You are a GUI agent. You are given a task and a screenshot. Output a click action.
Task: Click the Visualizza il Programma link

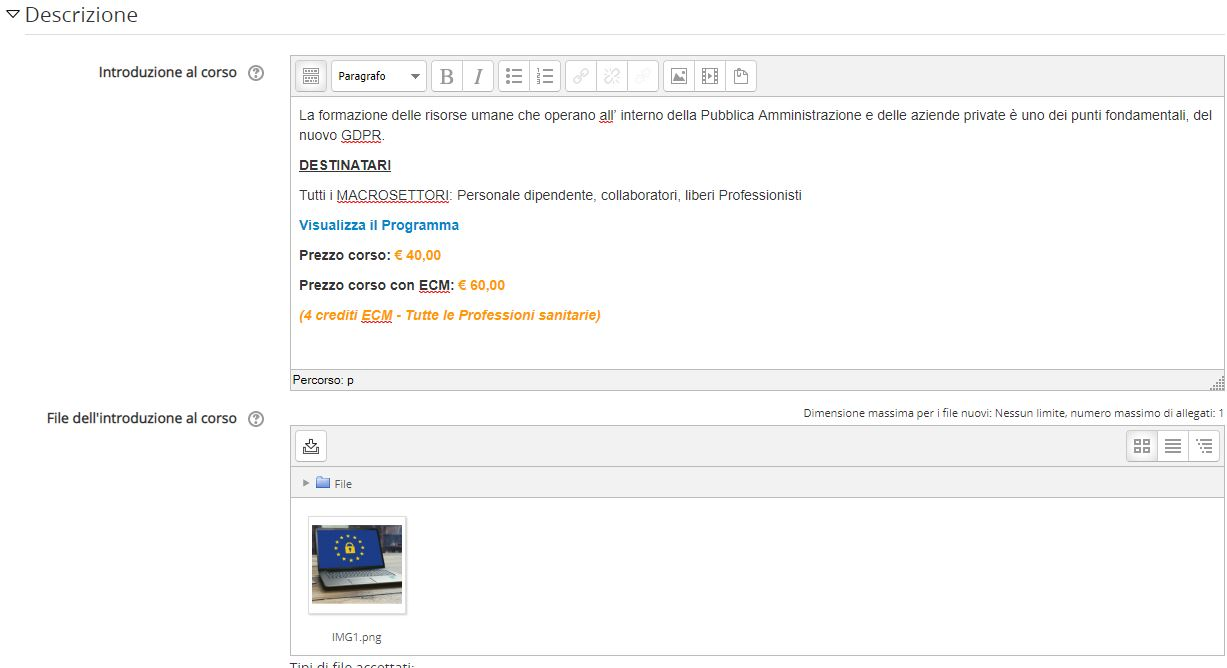[379, 225]
